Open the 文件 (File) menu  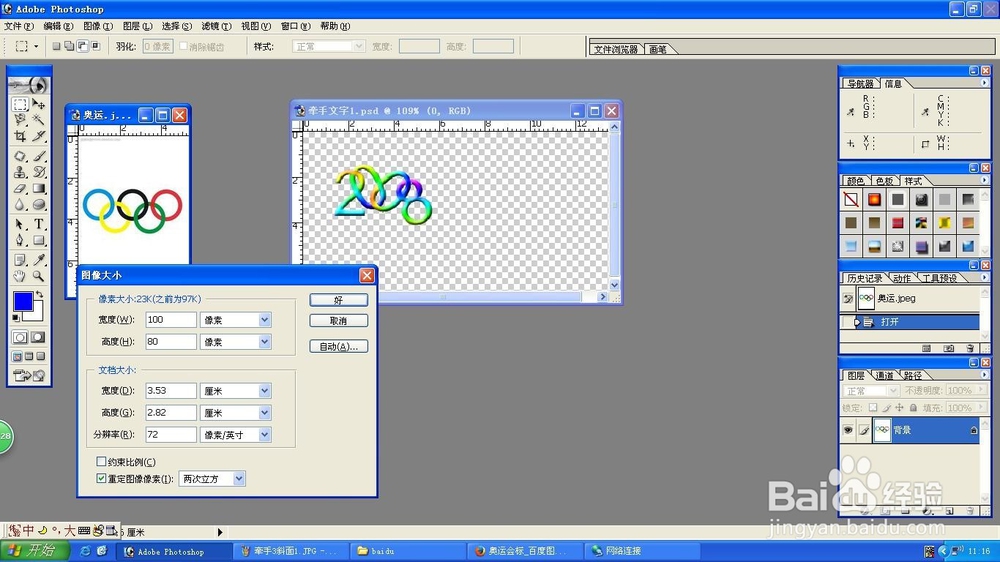click(18, 26)
